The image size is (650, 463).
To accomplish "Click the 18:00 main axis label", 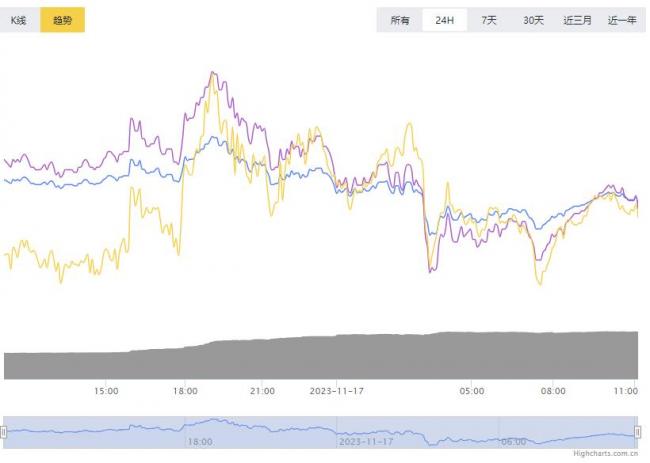I will point(185,391).
